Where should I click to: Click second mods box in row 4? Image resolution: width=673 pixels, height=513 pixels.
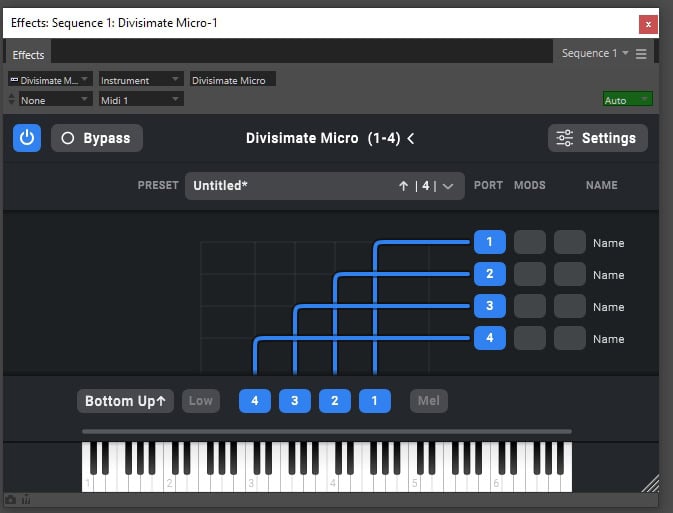tap(570, 338)
